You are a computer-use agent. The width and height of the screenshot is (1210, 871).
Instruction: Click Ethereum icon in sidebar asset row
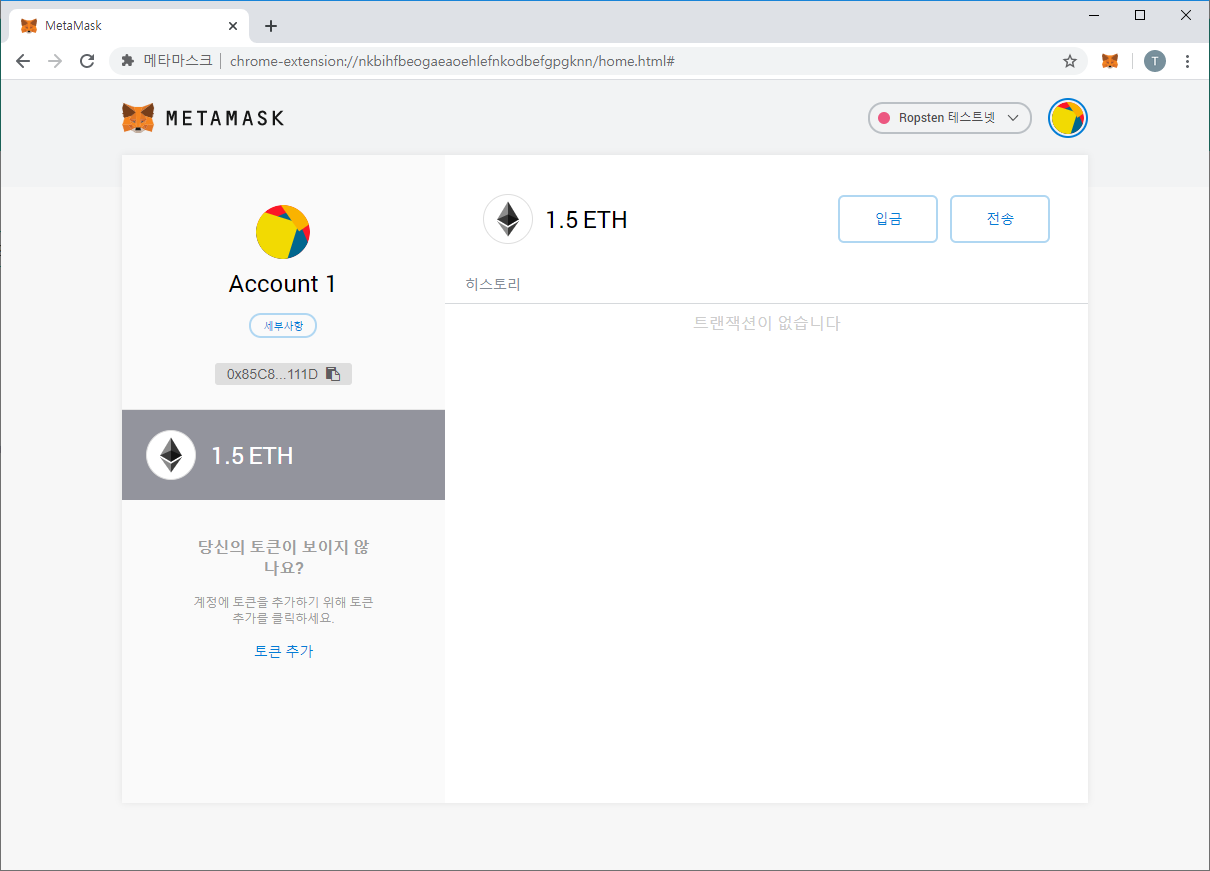(x=171, y=455)
